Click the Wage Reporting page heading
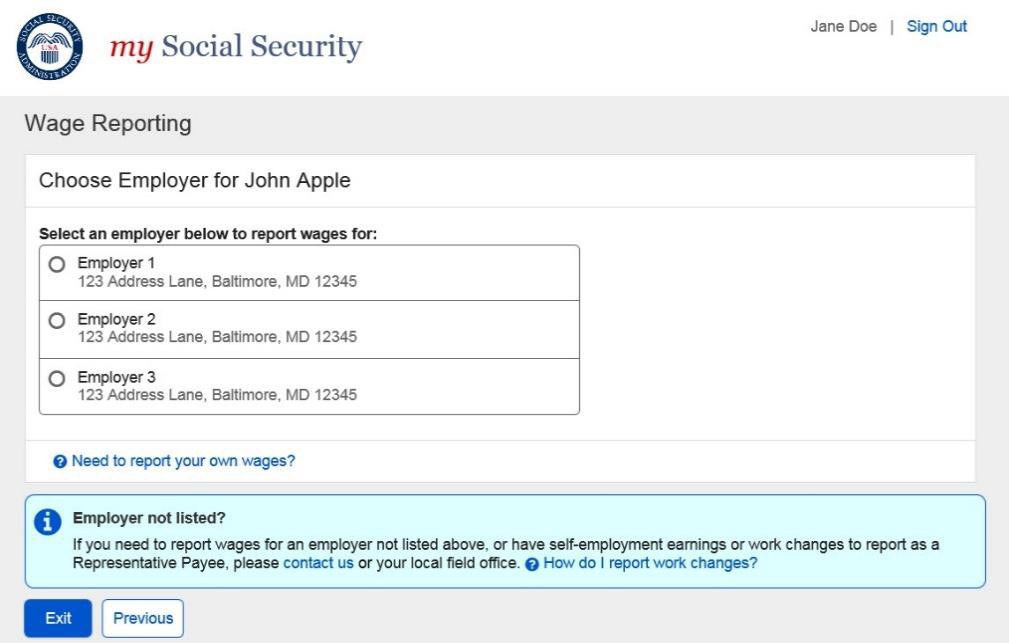Image resolution: width=1009 pixels, height=643 pixels. (x=107, y=124)
